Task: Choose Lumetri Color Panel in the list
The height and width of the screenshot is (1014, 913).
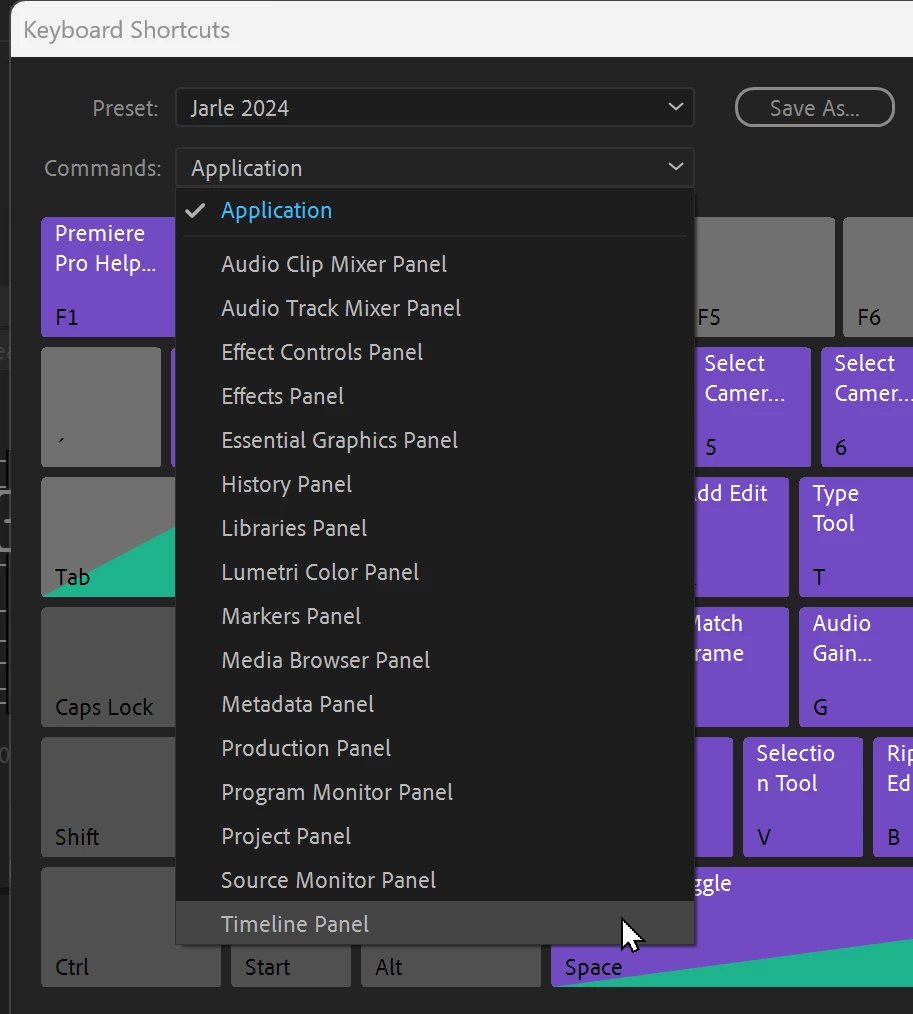Action: click(x=435, y=572)
